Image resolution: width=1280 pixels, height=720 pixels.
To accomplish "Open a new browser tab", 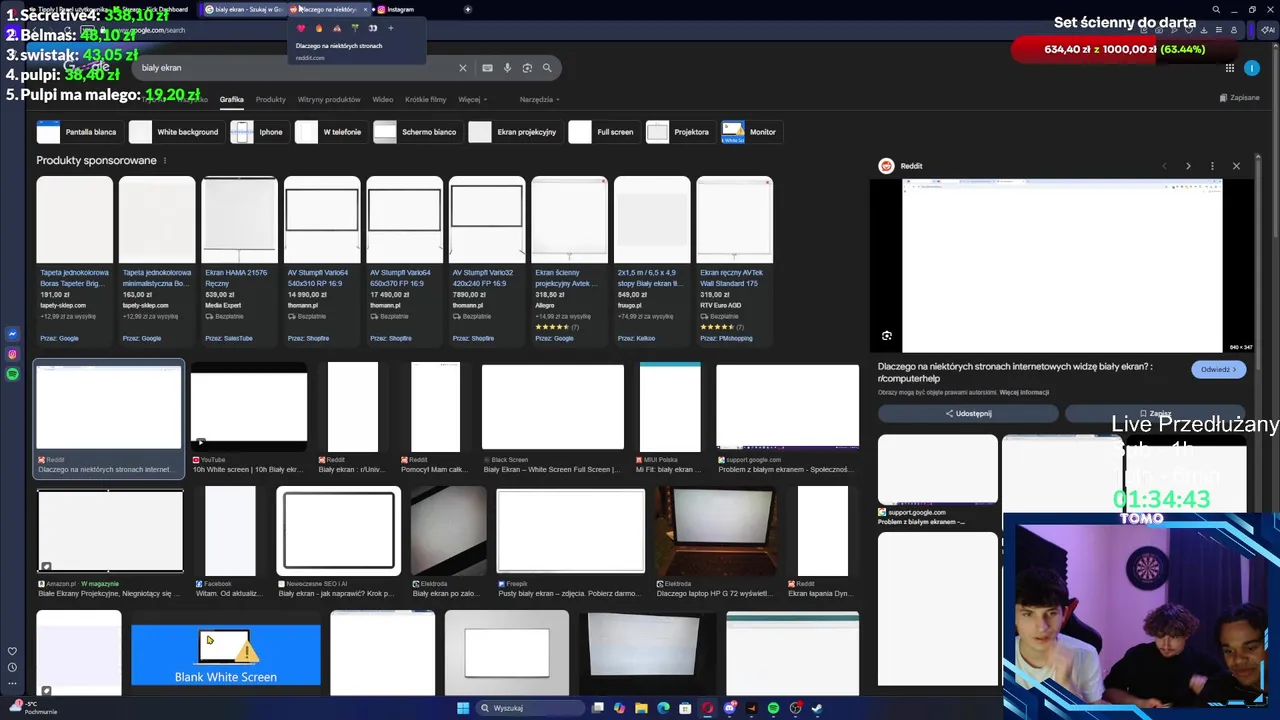I will [468, 9].
